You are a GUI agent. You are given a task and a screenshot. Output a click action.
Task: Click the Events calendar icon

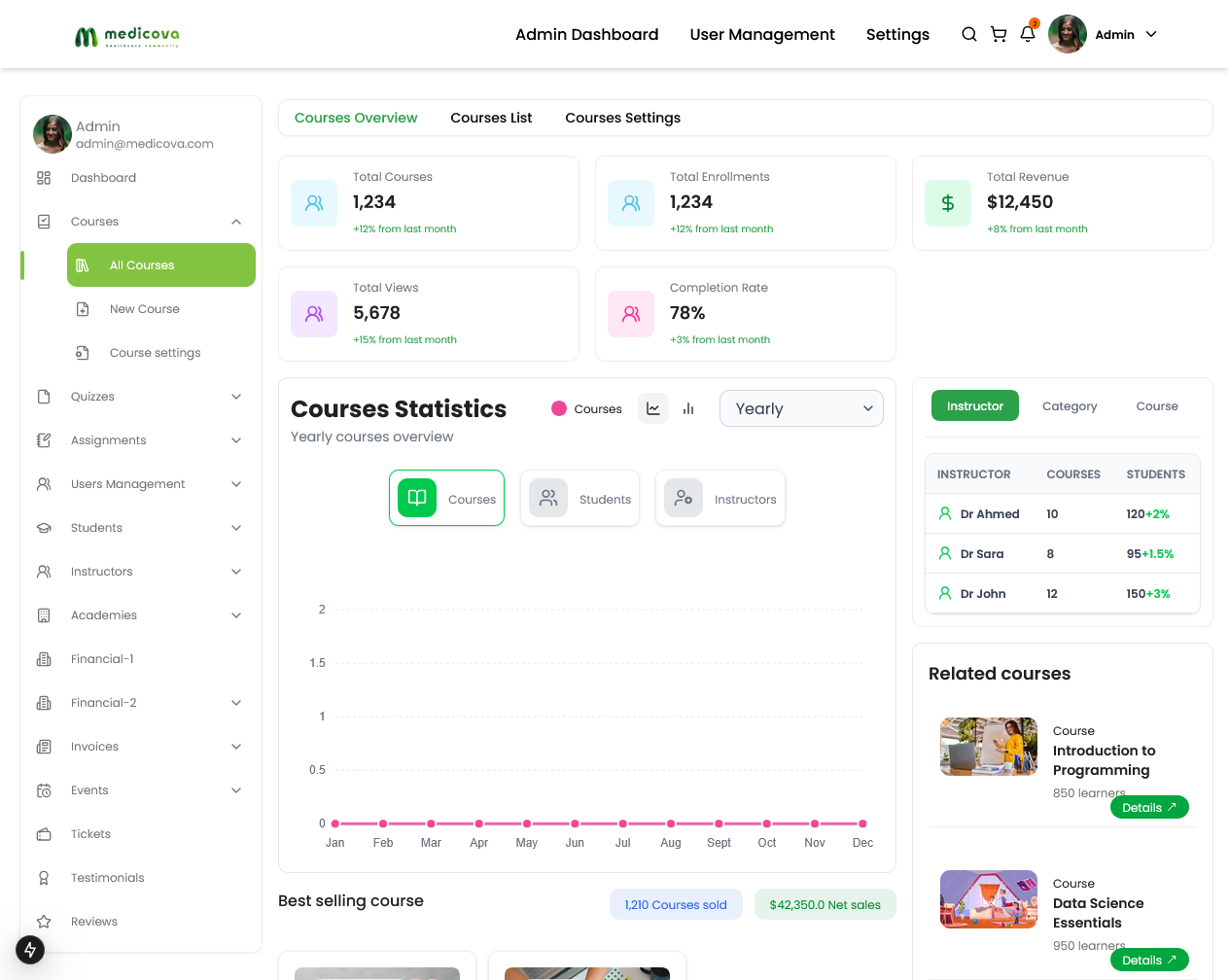coord(44,790)
